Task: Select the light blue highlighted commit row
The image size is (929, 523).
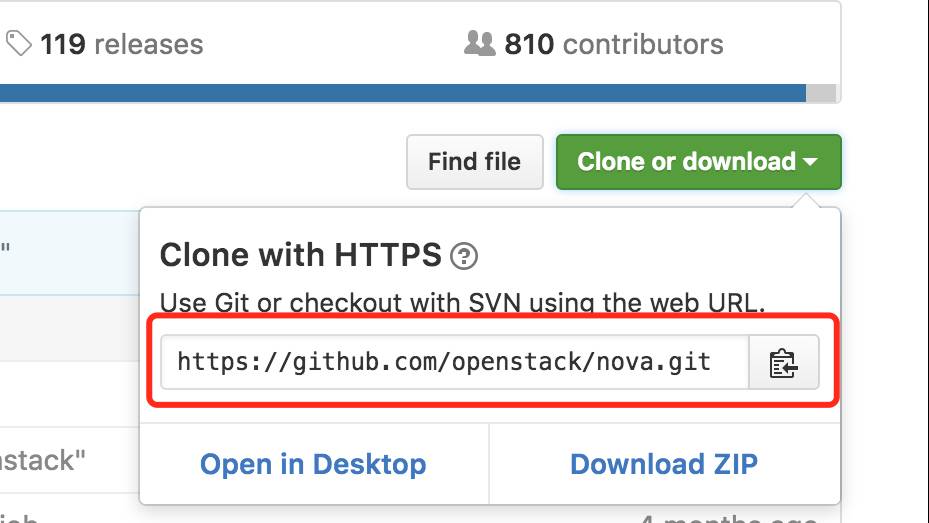Action: click(x=69, y=252)
